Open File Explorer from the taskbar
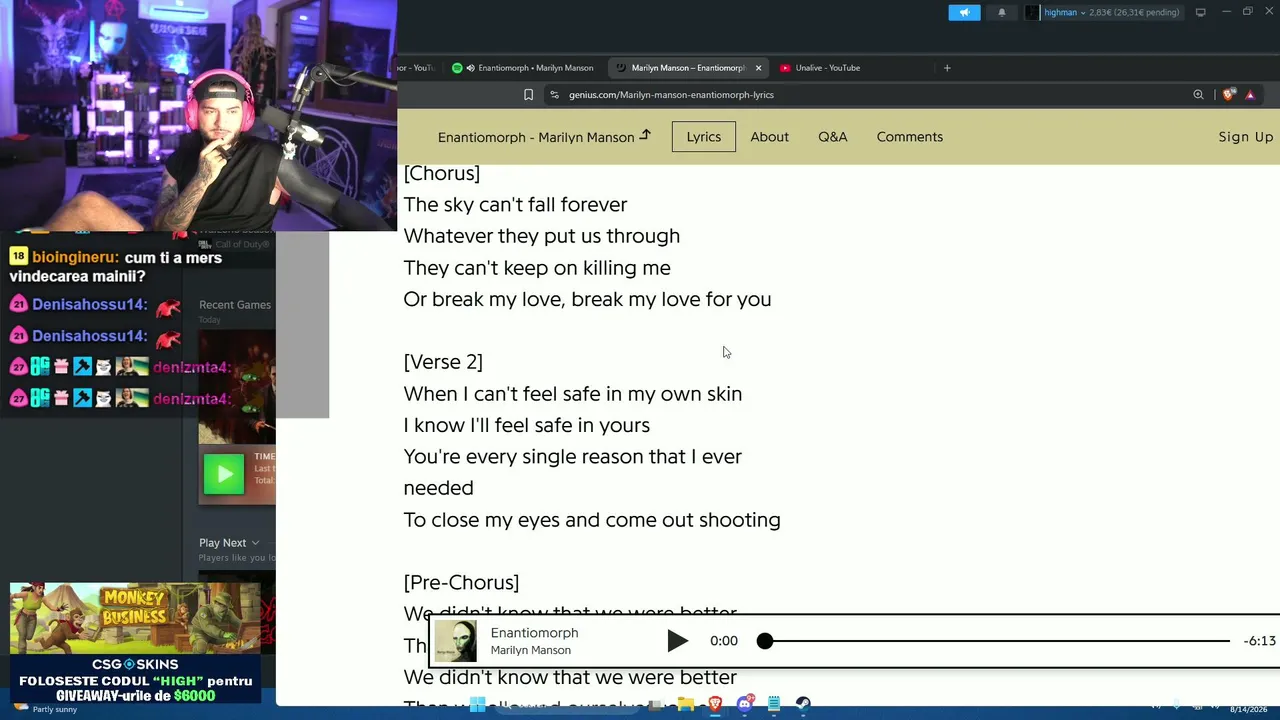The image size is (1280, 720). tap(686, 705)
